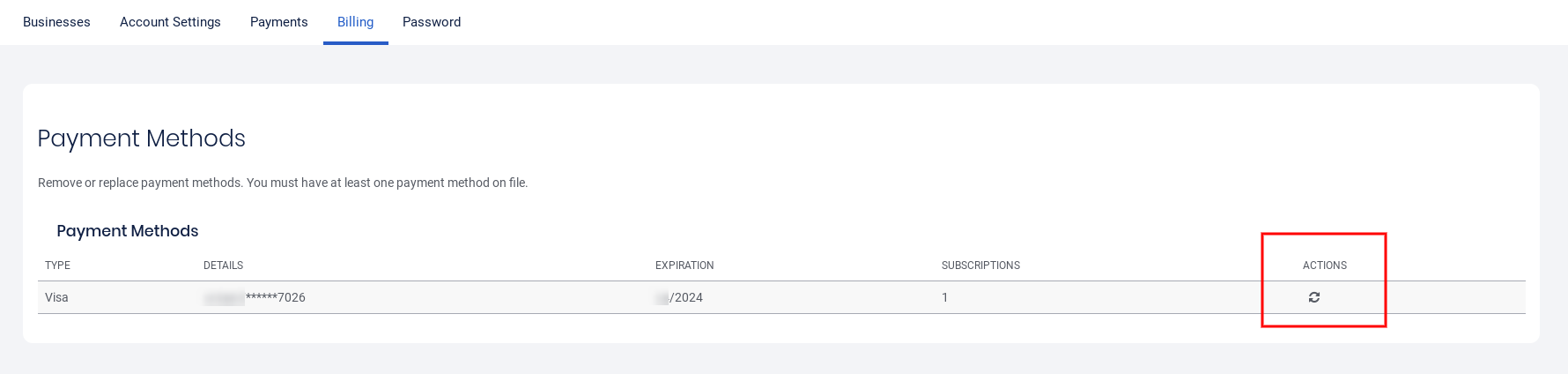Click the 2024 expiration date cell

tap(686, 298)
